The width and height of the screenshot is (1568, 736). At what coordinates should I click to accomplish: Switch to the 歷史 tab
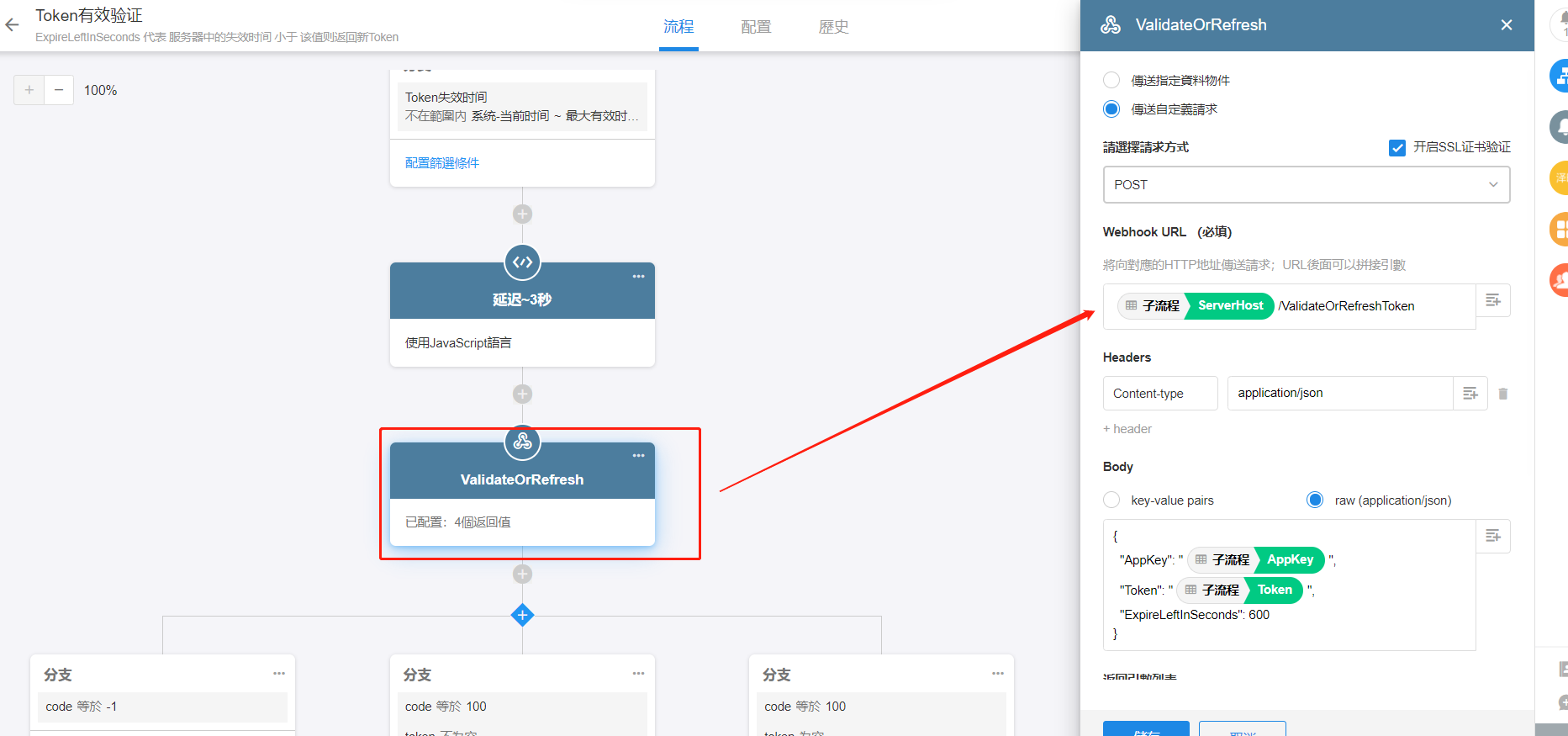click(833, 27)
